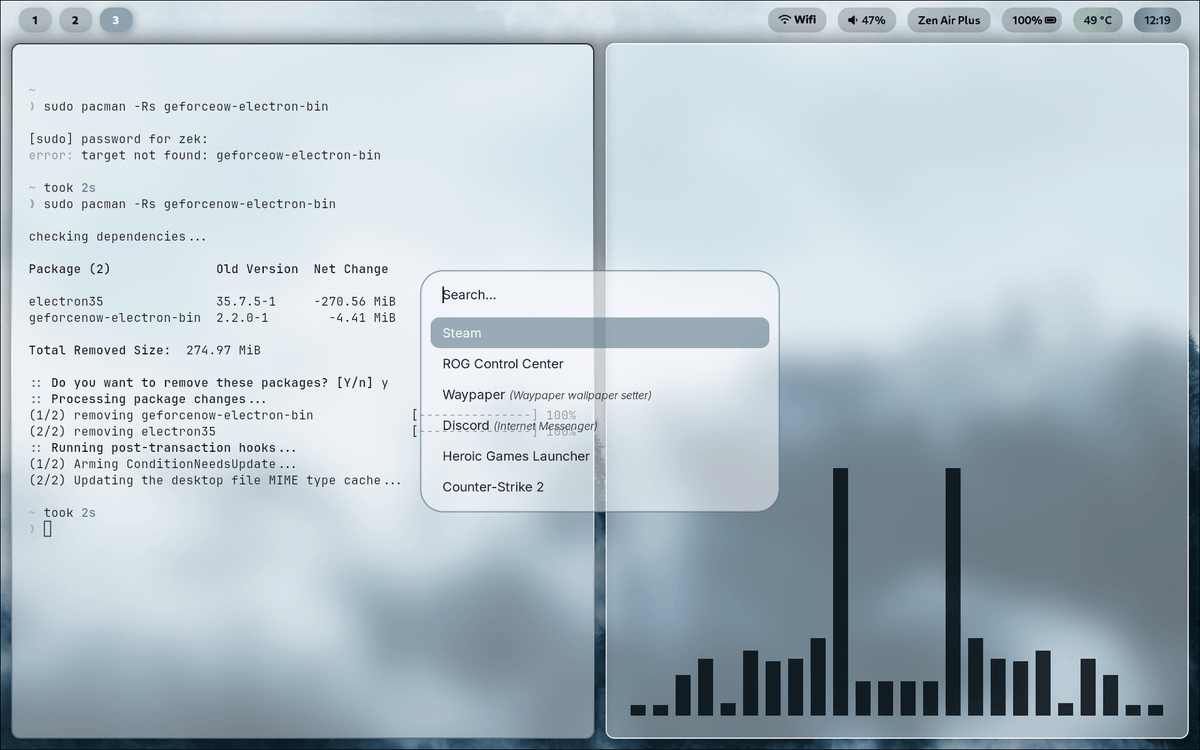Open Discord Internet Messenger entry
The width and height of the screenshot is (1200, 750).
[600, 426]
